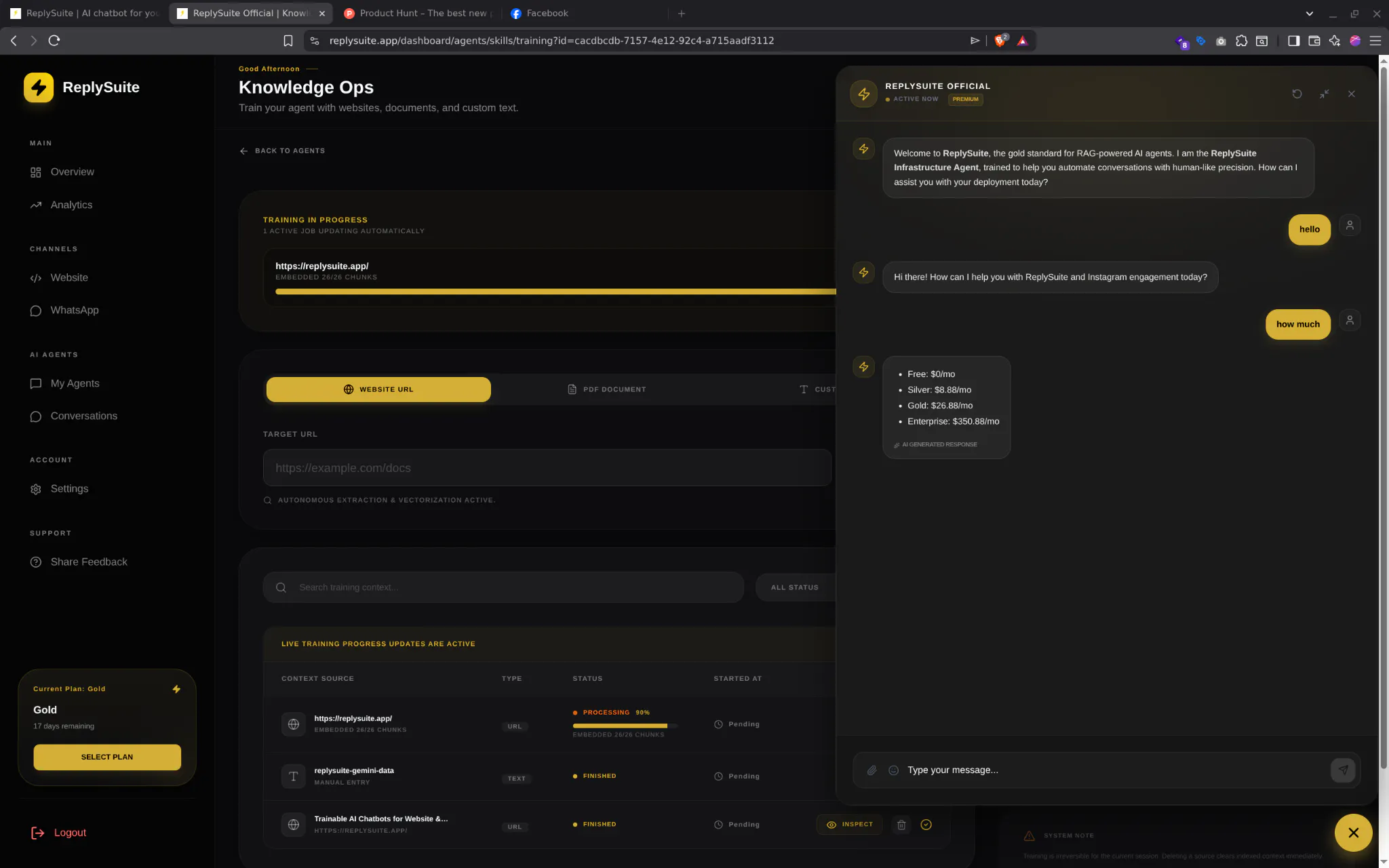Inspect the Trainable AI Chatbots source
Image resolution: width=1389 pixels, height=868 pixels.
(850, 825)
